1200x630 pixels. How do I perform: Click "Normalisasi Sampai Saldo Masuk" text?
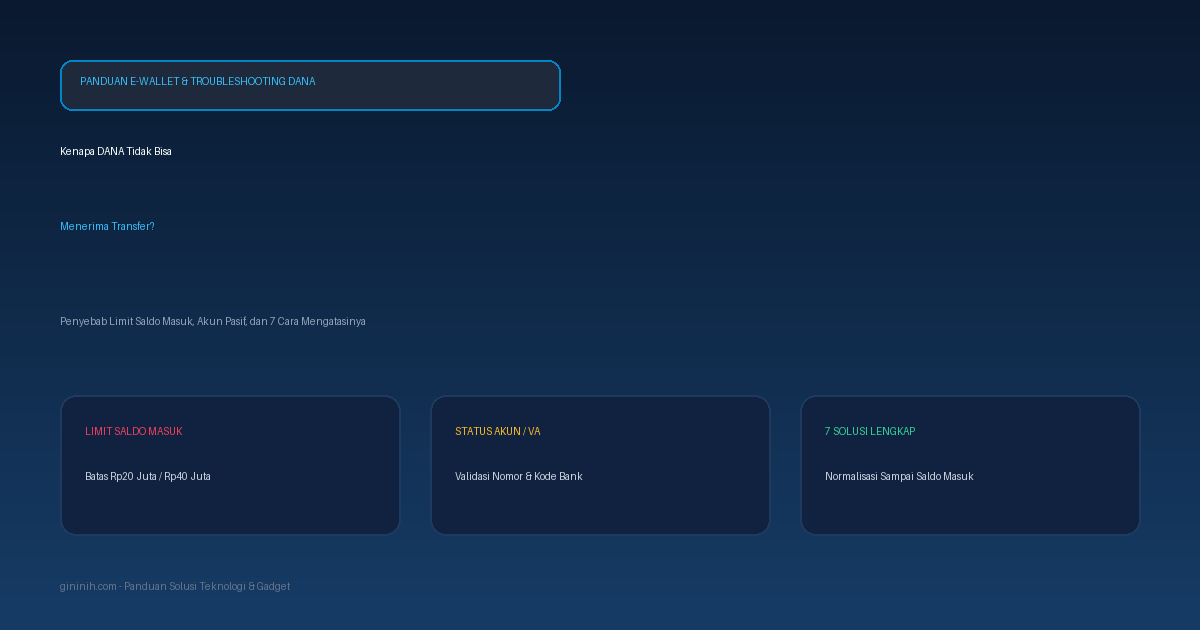pos(899,476)
